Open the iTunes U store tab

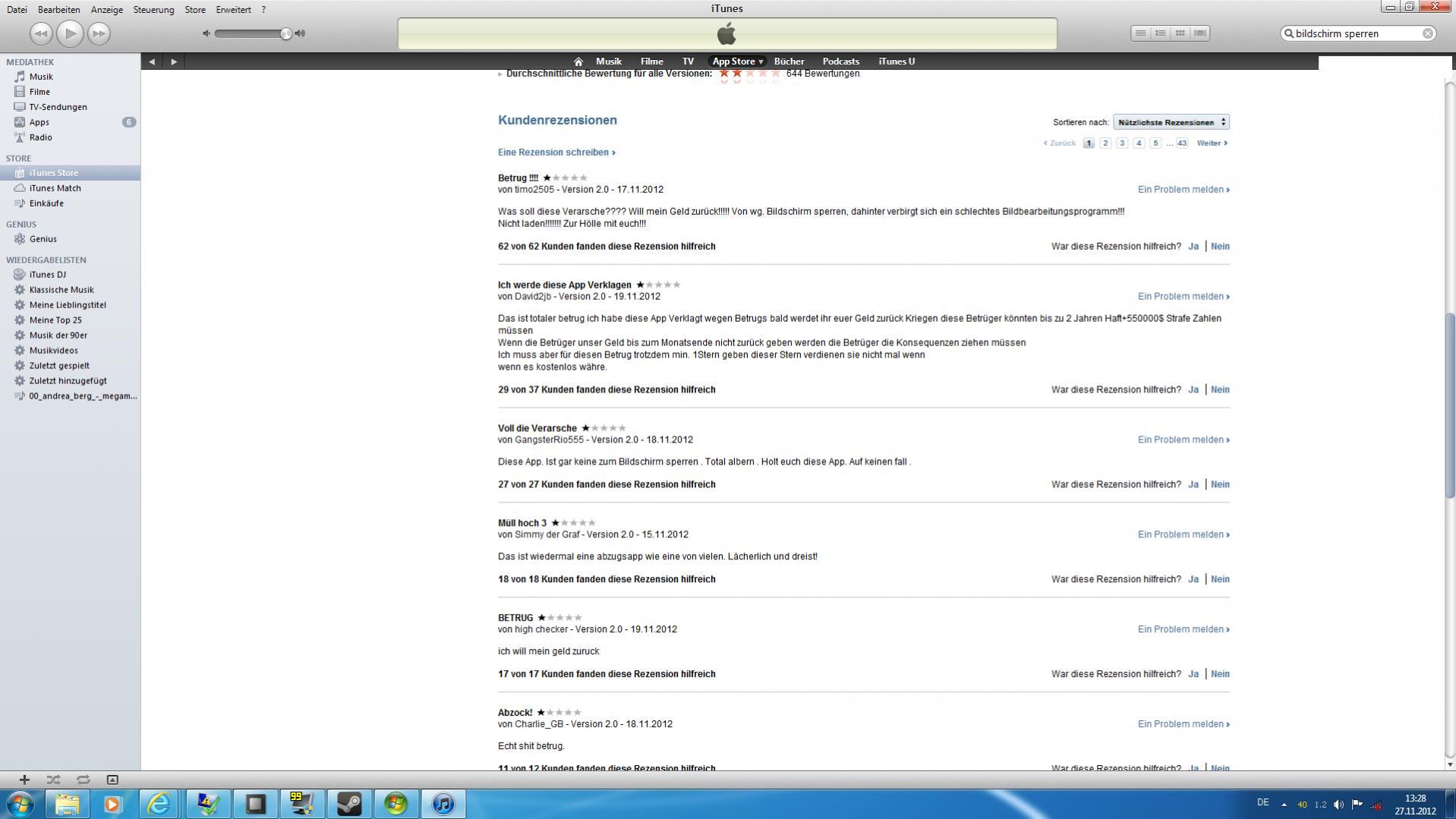click(x=897, y=61)
